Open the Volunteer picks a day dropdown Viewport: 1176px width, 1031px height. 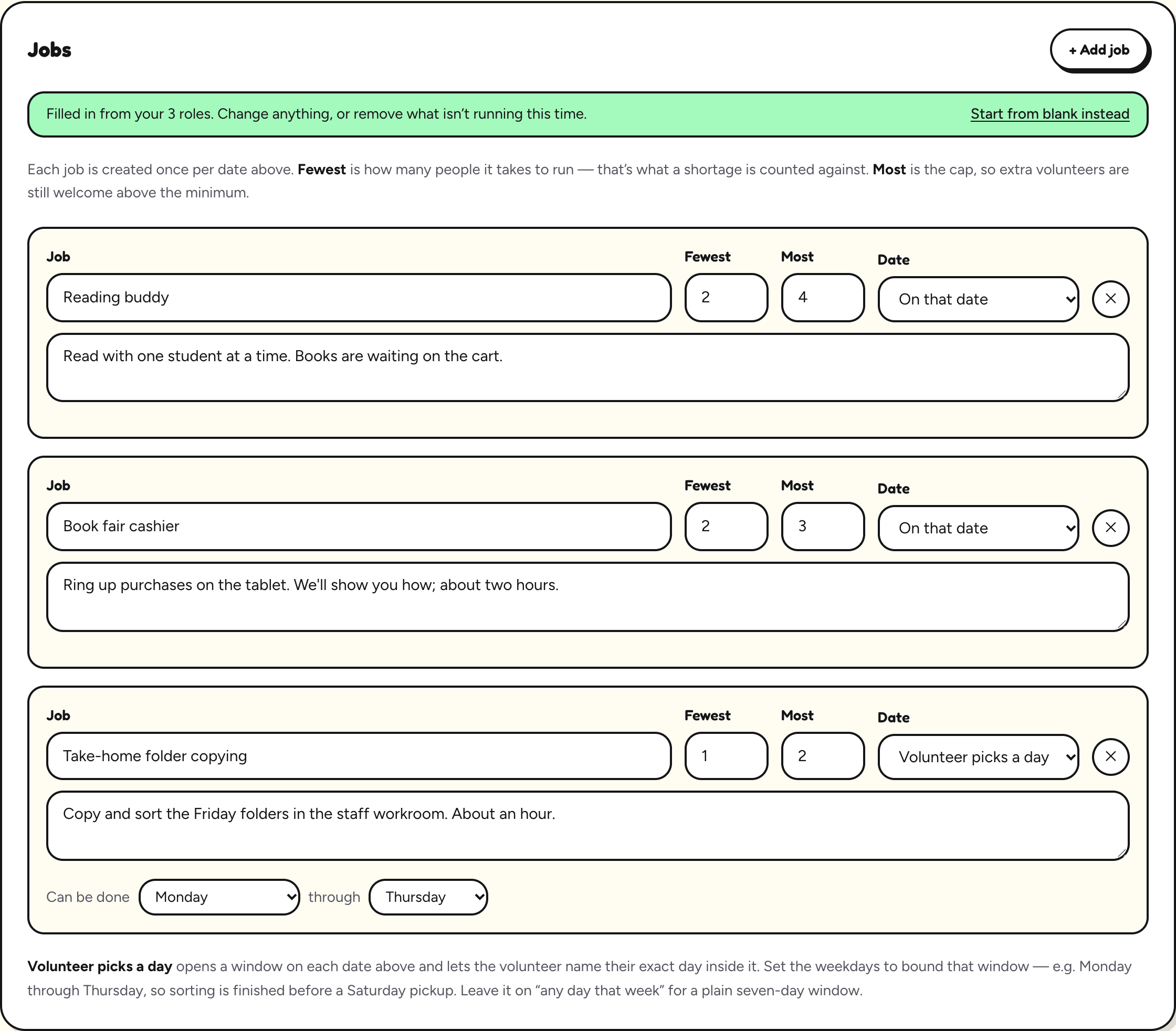(x=978, y=757)
